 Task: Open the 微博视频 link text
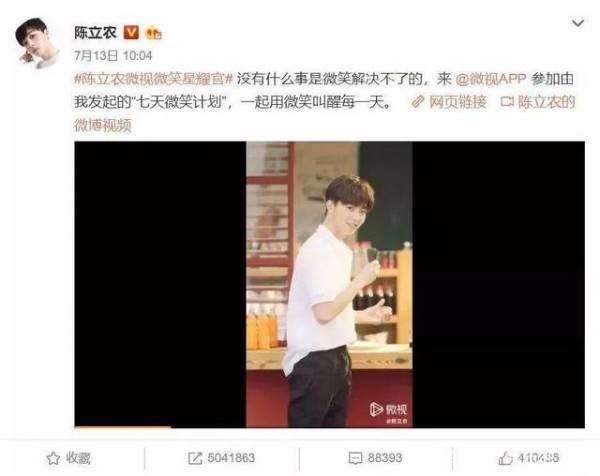point(103,125)
